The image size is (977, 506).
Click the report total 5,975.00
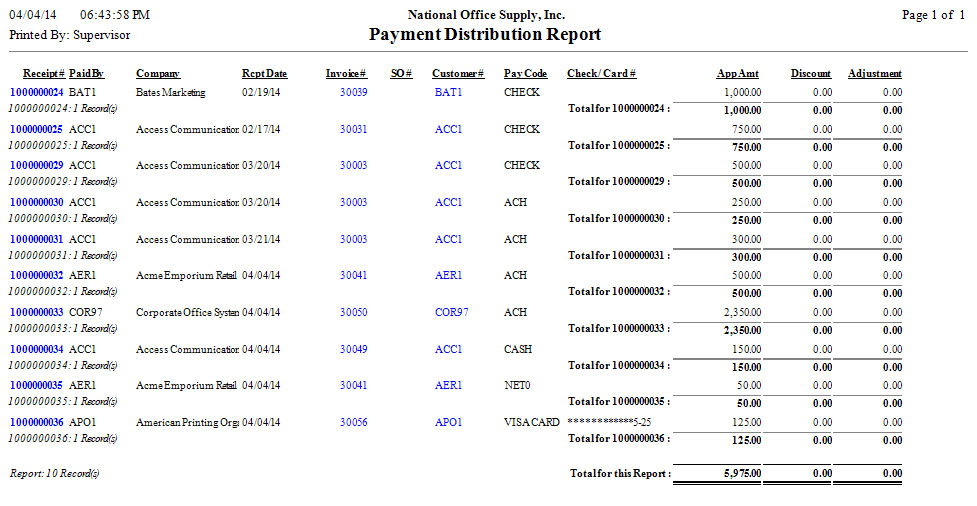(x=739, y=473)
